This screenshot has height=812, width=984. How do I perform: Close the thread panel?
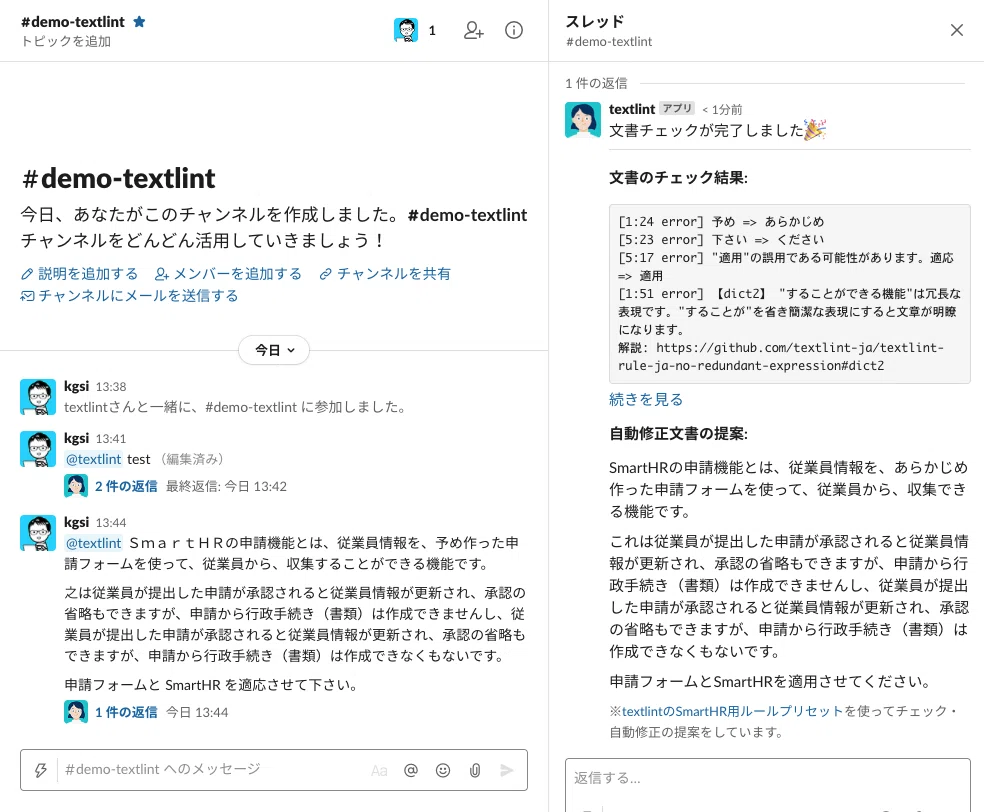956,30
